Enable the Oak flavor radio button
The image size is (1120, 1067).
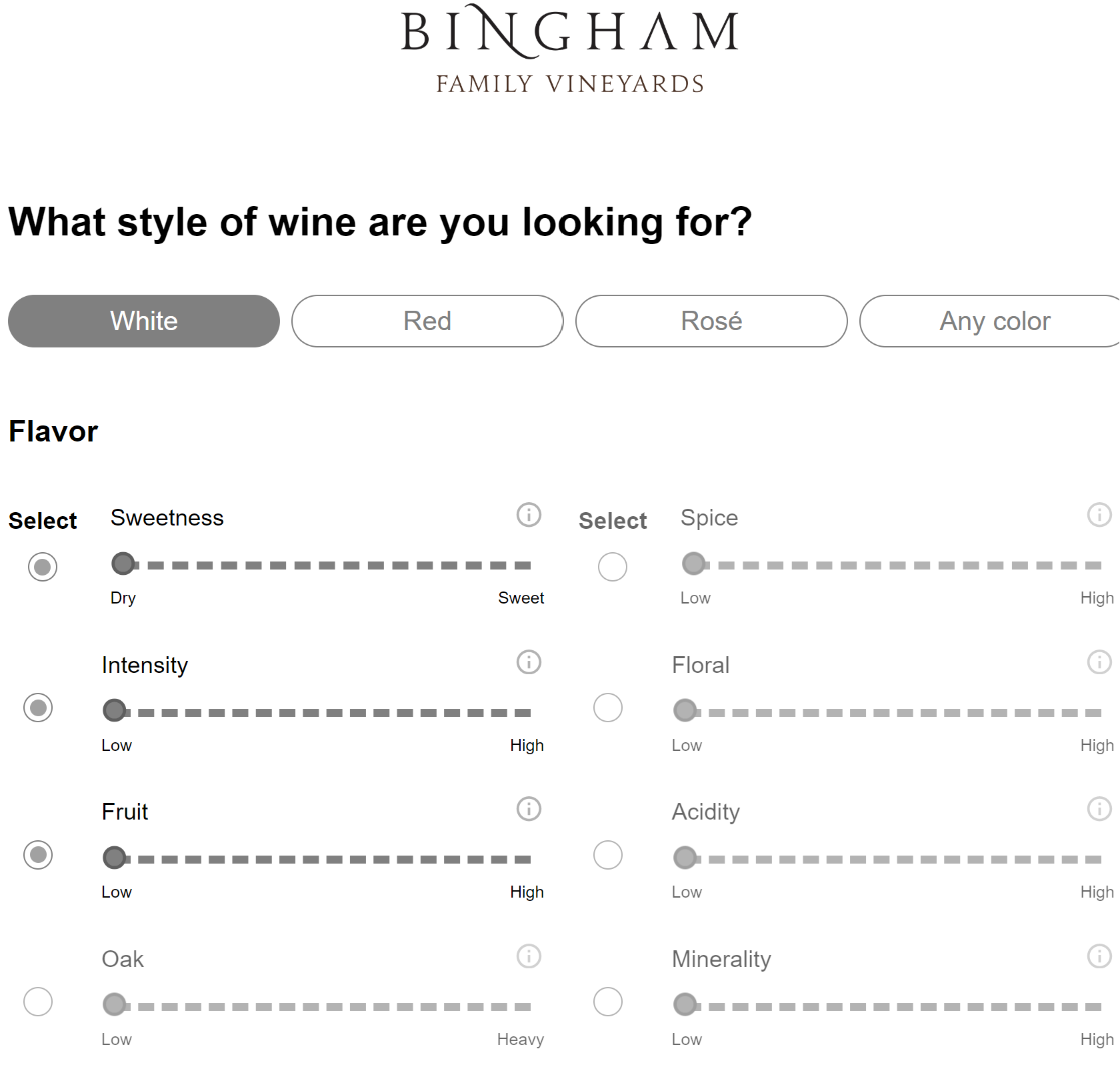click(38, 1002)
